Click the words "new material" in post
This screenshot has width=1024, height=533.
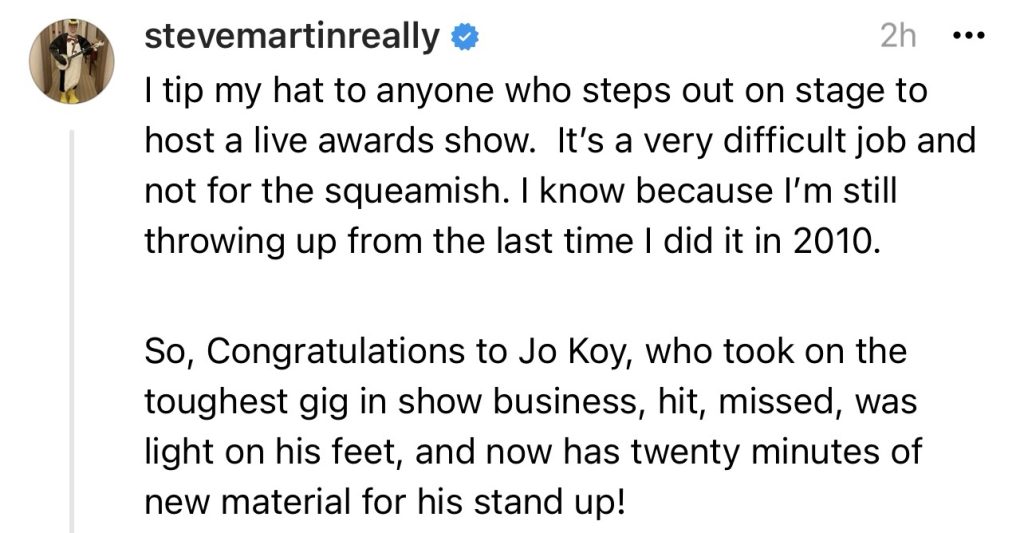247,502
